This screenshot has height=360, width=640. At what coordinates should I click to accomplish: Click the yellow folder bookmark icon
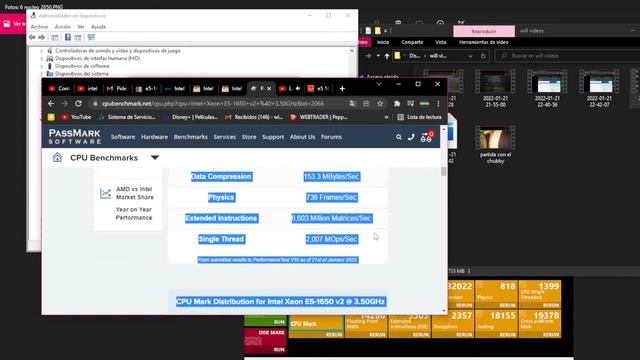(51, 117)
